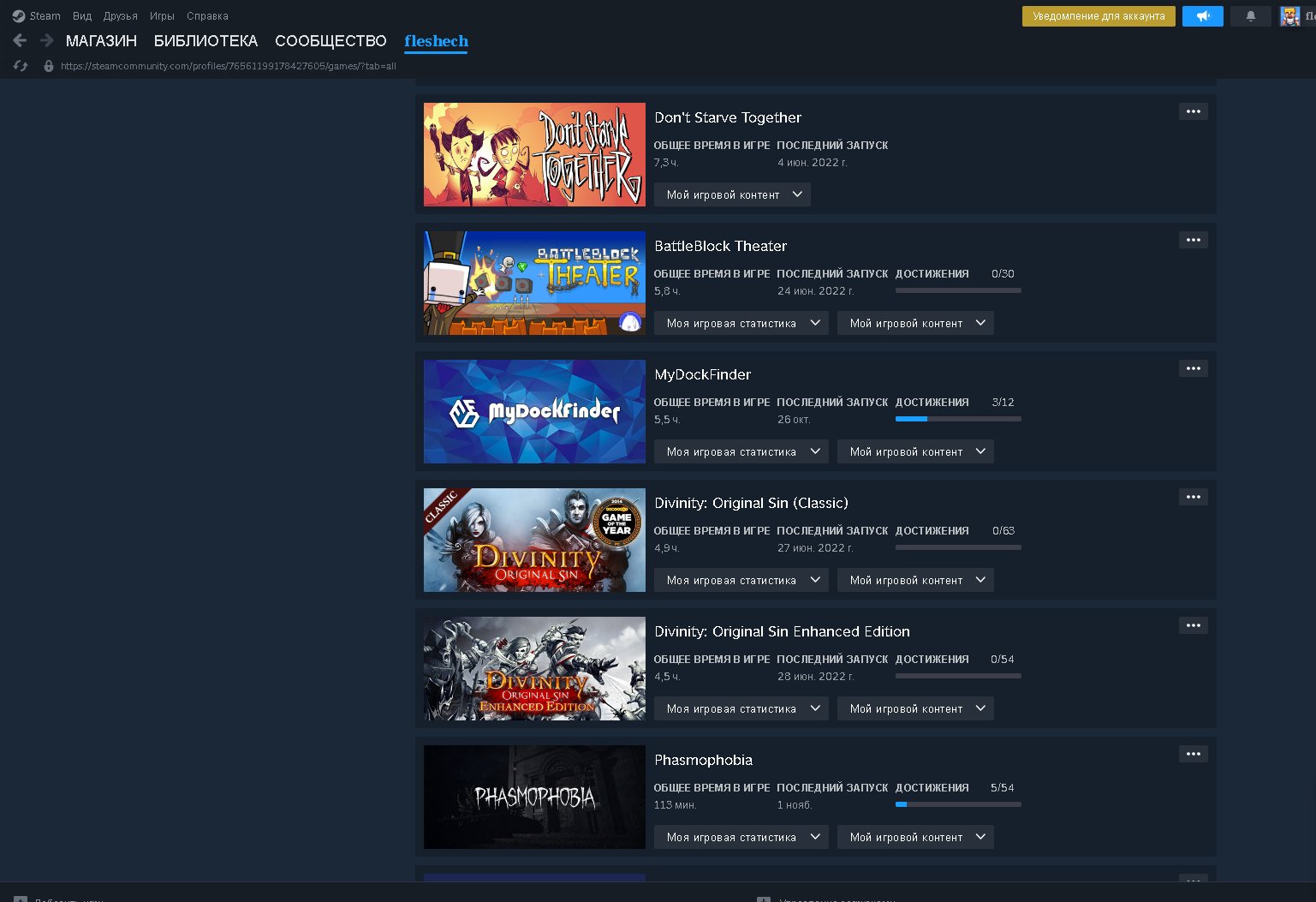
Task: Open the Друзья menu
Action: pyautogui.click(x=120, y=16)
